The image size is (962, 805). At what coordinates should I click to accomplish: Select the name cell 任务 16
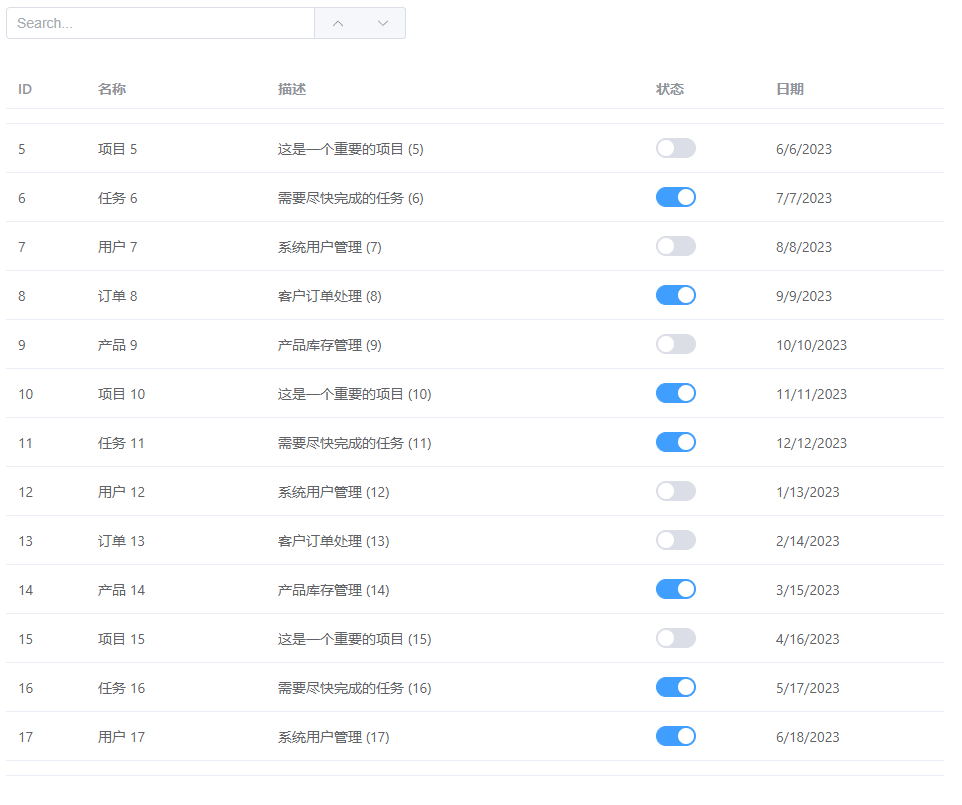(x=121, y=688)
